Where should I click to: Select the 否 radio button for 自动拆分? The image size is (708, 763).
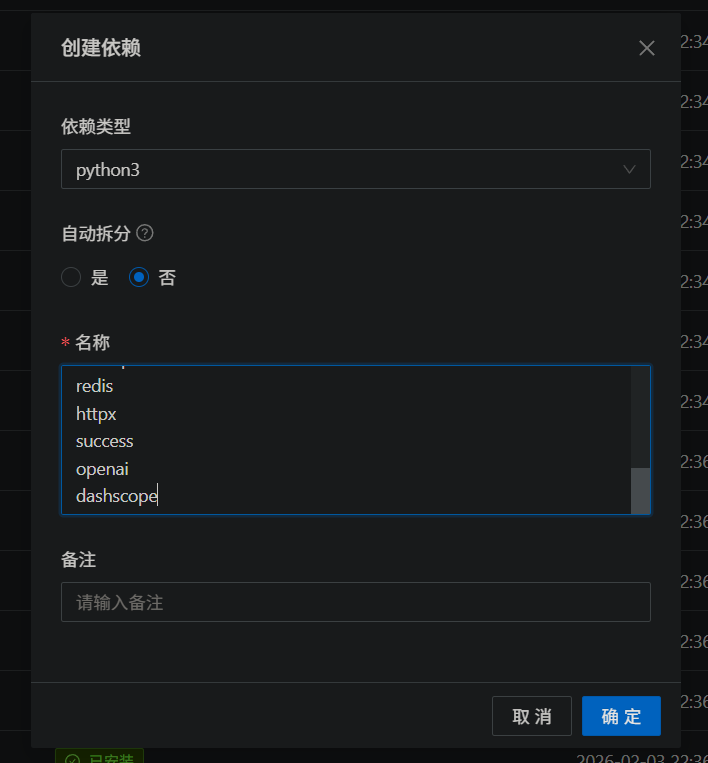[139, 277]
